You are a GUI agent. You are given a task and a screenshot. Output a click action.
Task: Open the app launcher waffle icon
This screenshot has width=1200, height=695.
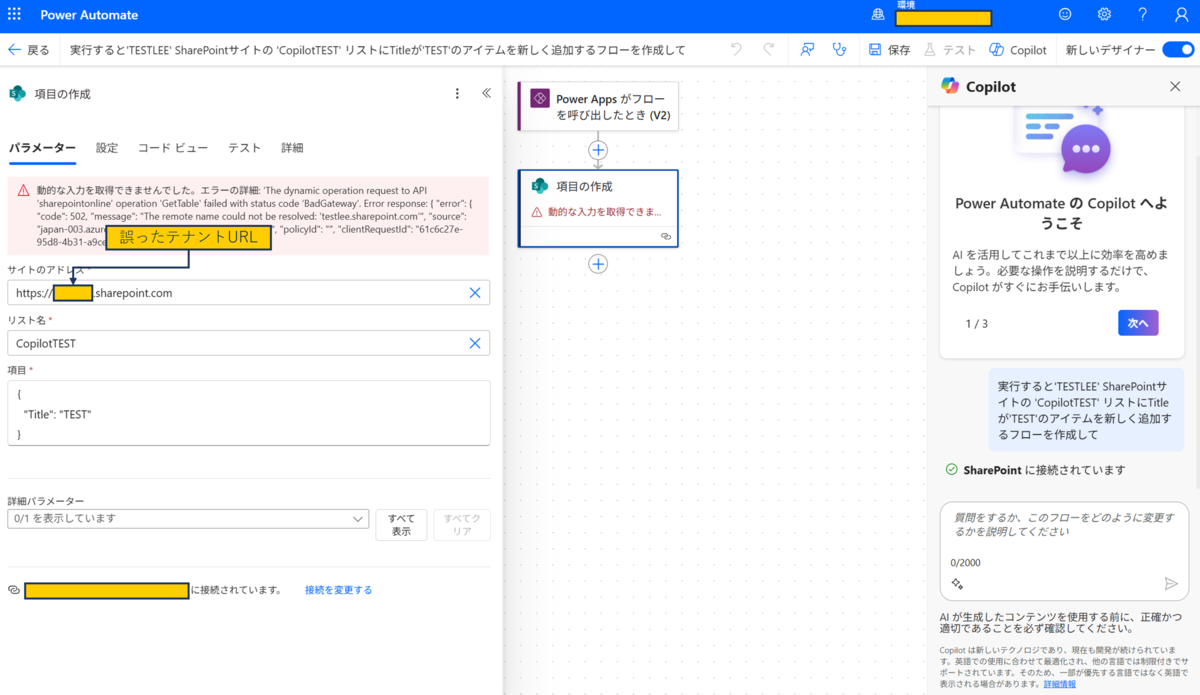pyautogui.click(x=14, y=15)
